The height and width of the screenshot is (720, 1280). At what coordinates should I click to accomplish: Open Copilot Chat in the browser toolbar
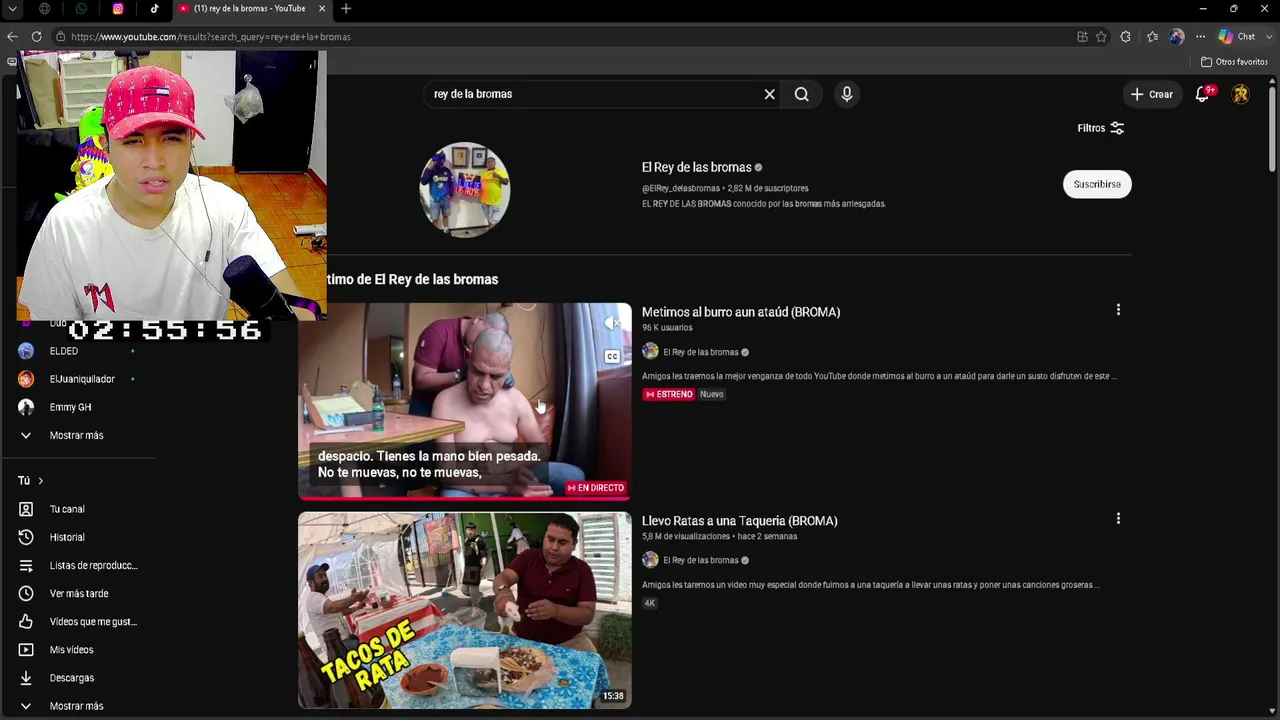pyautogui.click(x=1237, y=37)
